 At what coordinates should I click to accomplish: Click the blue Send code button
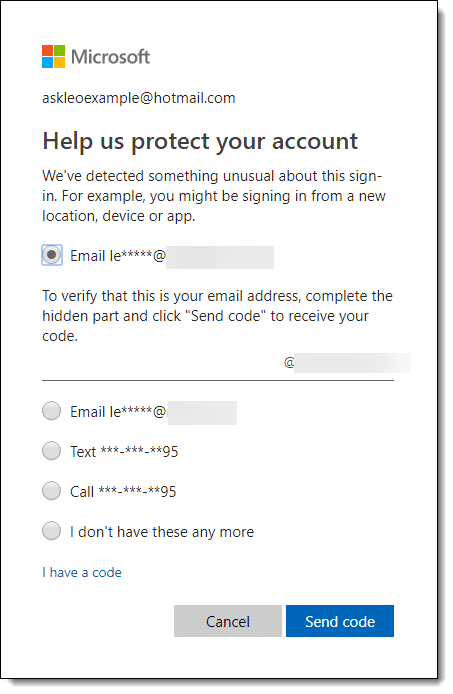point(340,621)
